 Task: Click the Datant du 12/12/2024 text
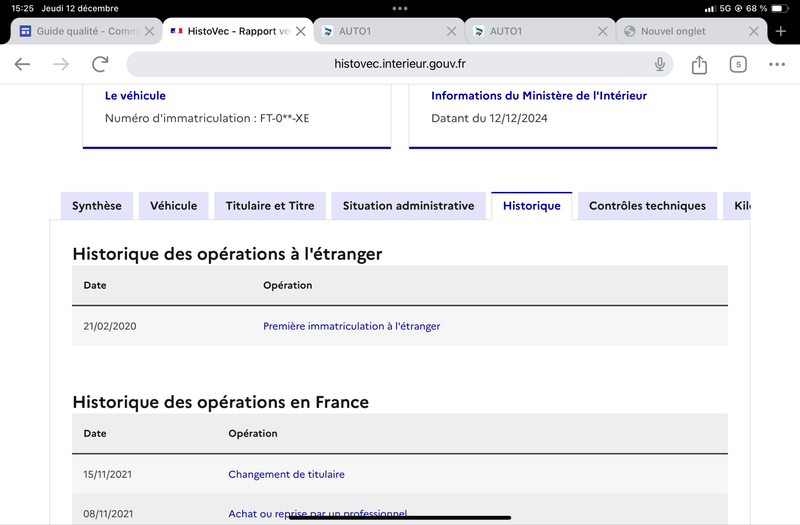tap(489, 118)
